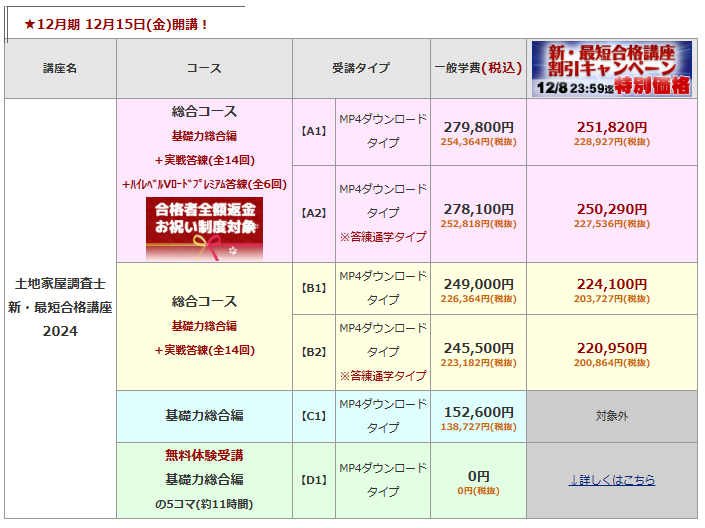Click the 受講タイプ column header
The width and height of the screenshot is (705, 528).
[x=361, y=68]
